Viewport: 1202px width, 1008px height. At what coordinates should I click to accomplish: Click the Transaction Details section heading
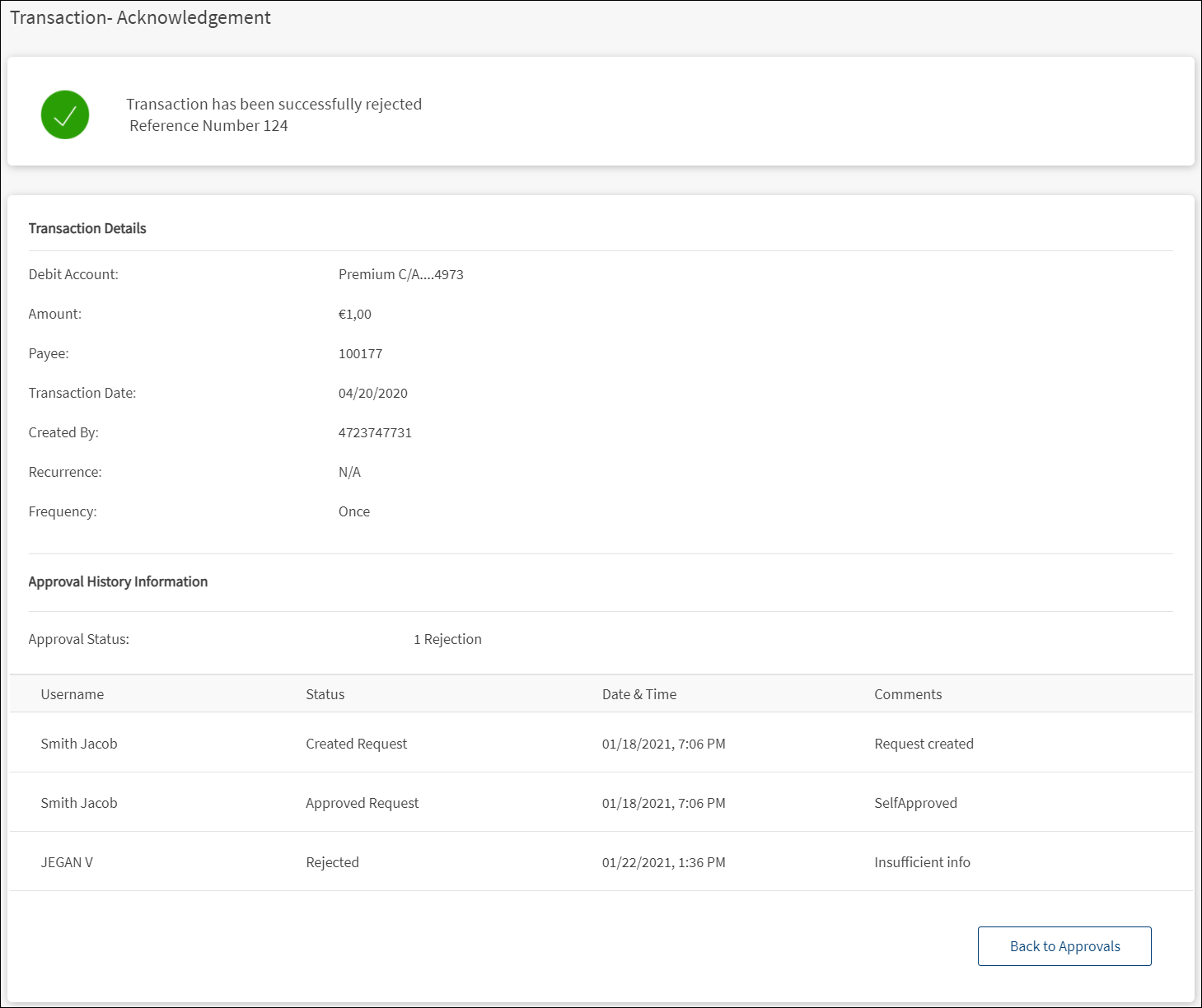87,228
